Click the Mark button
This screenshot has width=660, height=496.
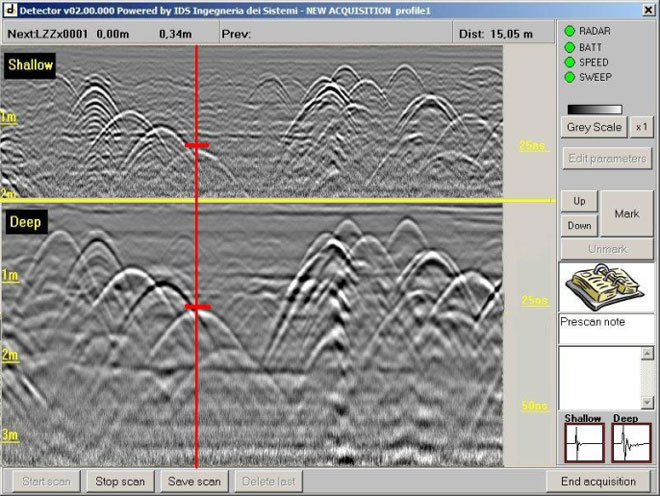[627, 213]
